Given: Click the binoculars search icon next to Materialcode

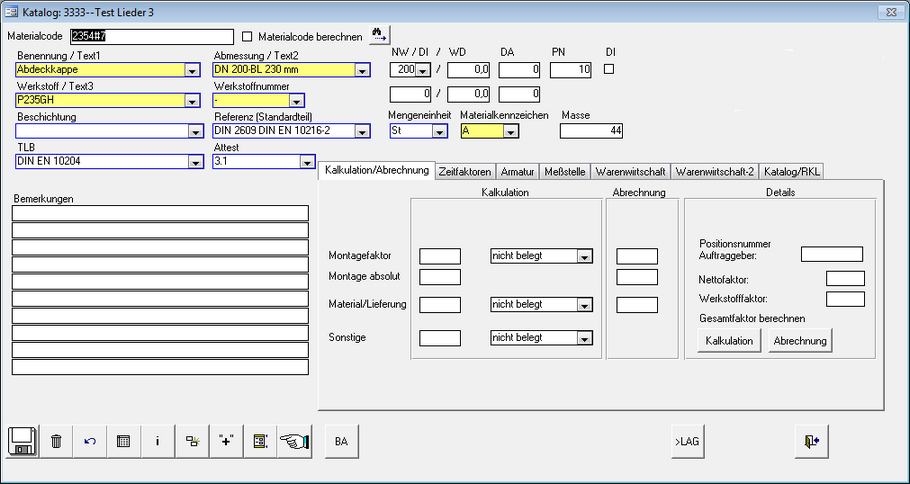Looking at the screenshot, I should tap(379, 35).
